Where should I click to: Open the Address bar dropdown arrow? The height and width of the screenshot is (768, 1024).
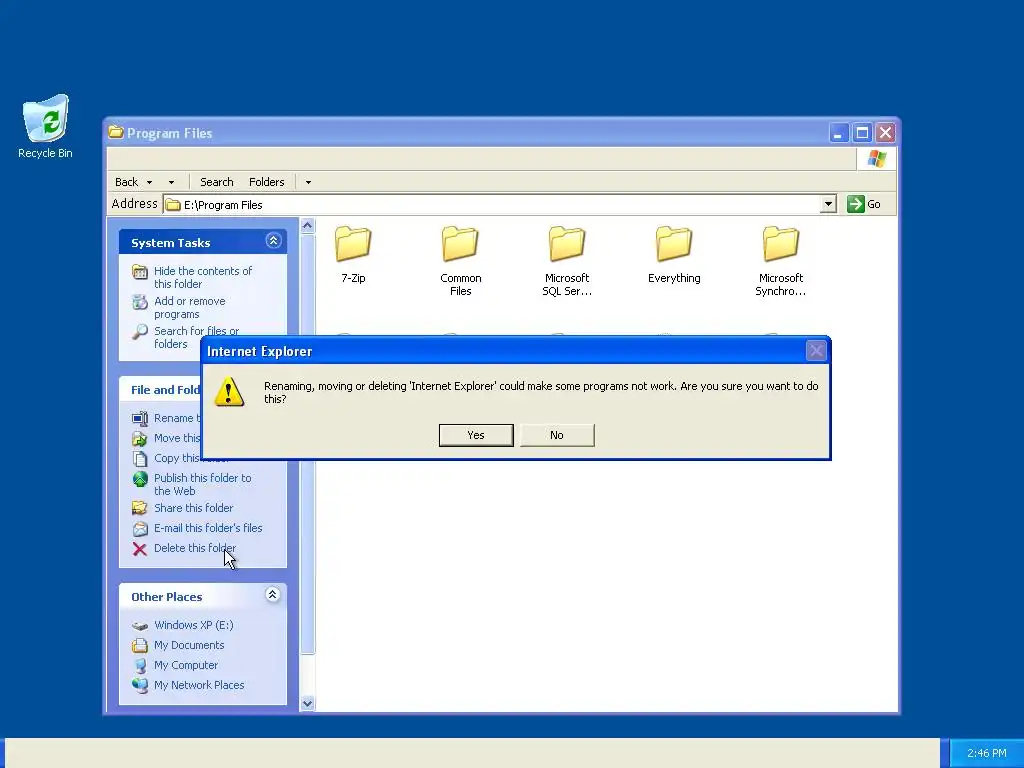pyautogui.click(x=828, y=204)
